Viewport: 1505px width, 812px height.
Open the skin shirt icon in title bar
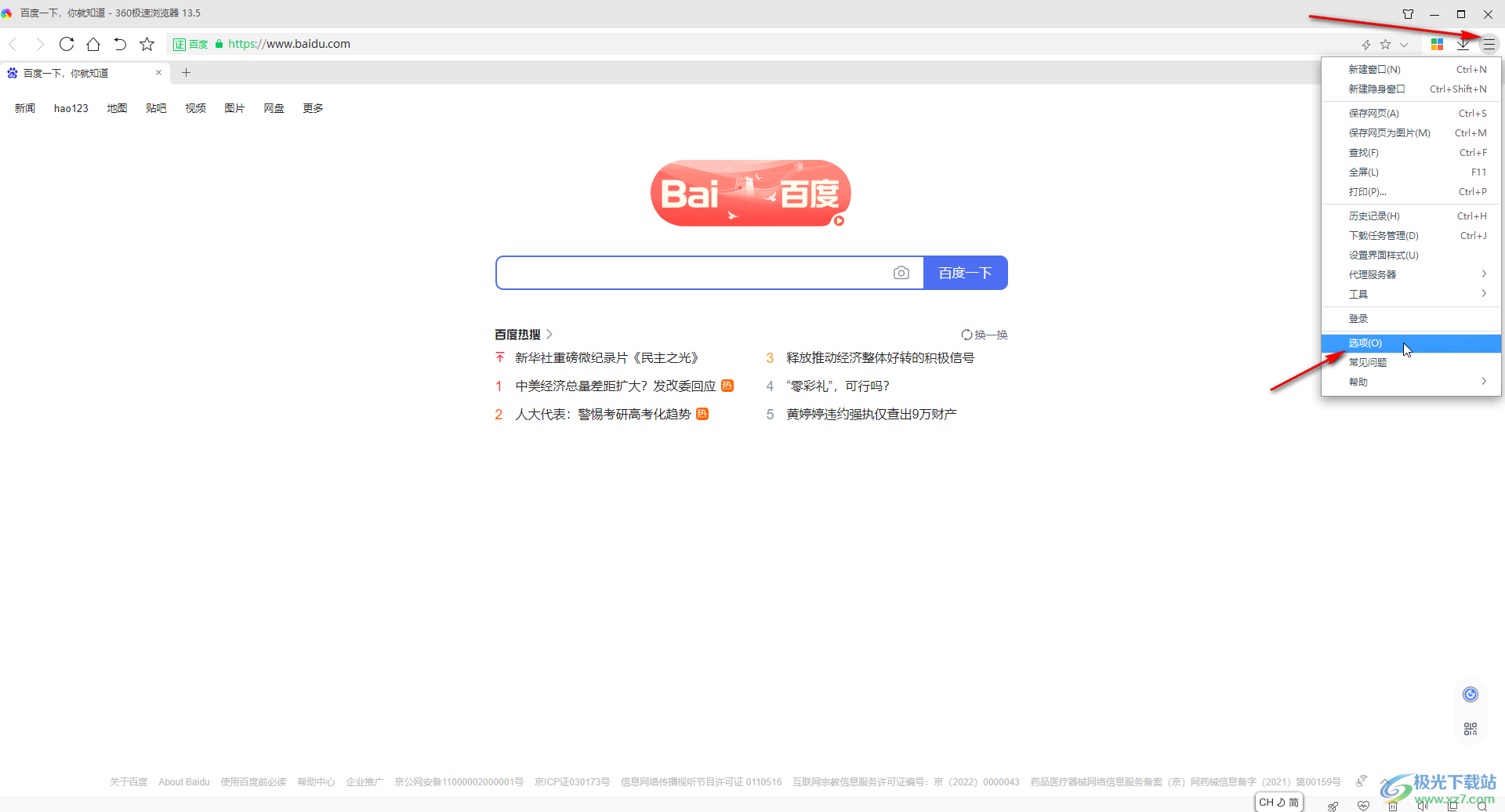tap(1408, 14)
